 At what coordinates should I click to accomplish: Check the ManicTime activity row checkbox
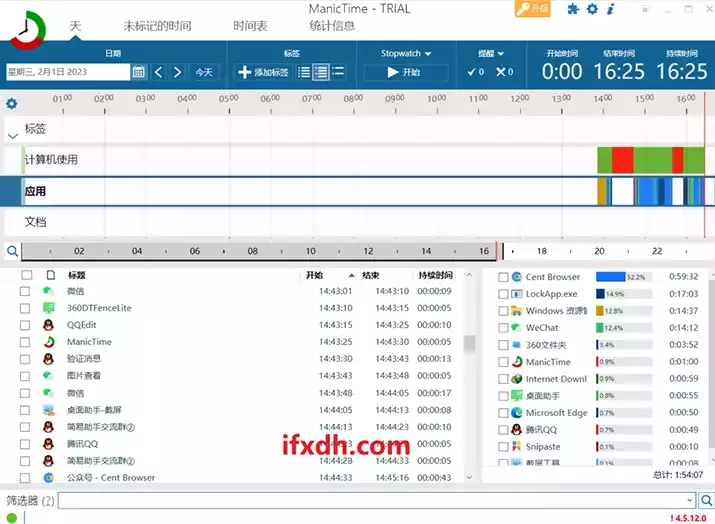tap(25, 342)
